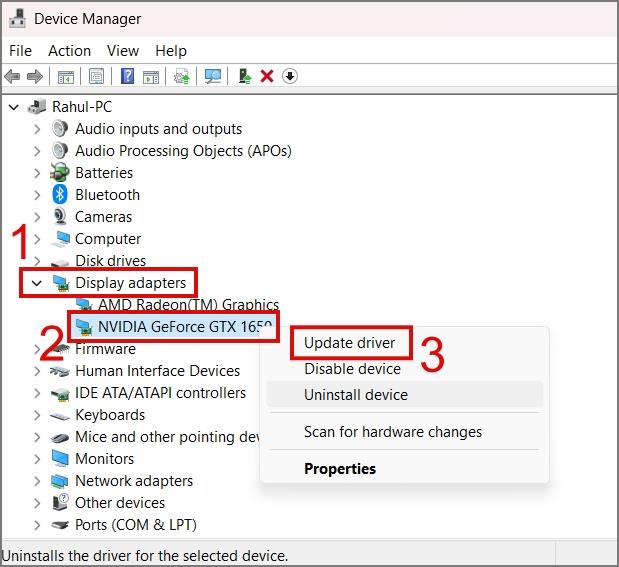Expand Audio inputs and outputs
Viewport: 619px width, 567px height.
coord(37,129)
